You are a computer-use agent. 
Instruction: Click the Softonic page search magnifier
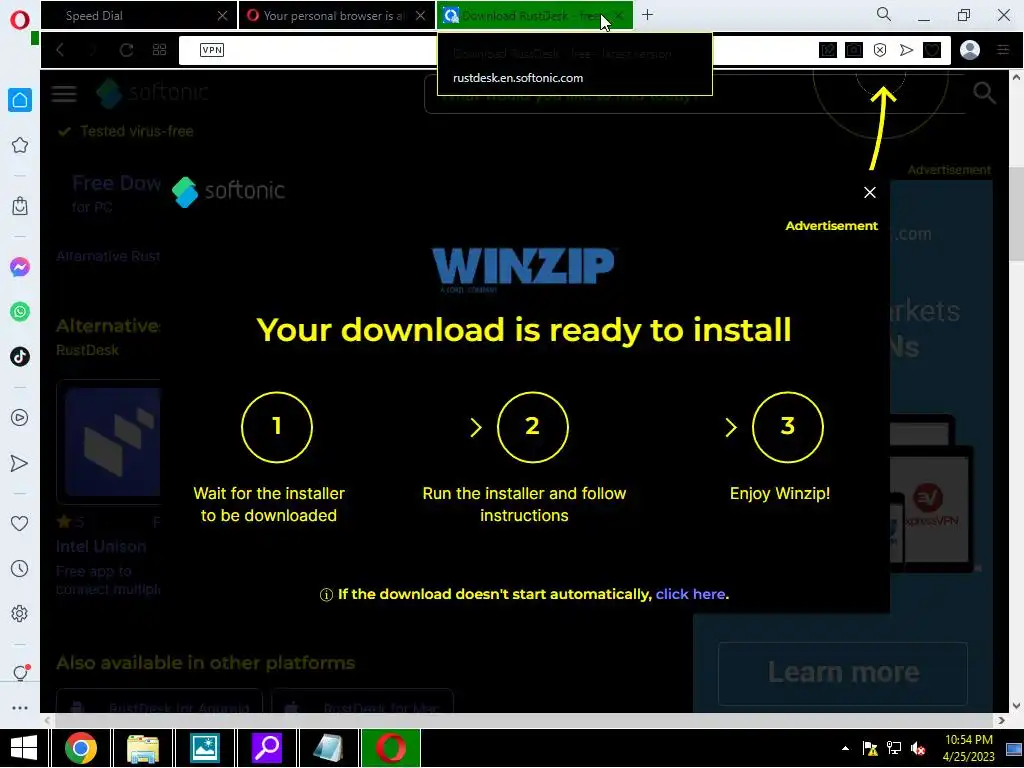(984, 93)
